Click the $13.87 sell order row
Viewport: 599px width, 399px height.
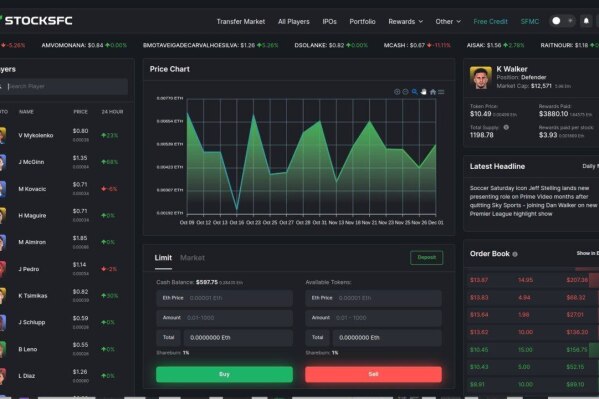pos(533,280)
